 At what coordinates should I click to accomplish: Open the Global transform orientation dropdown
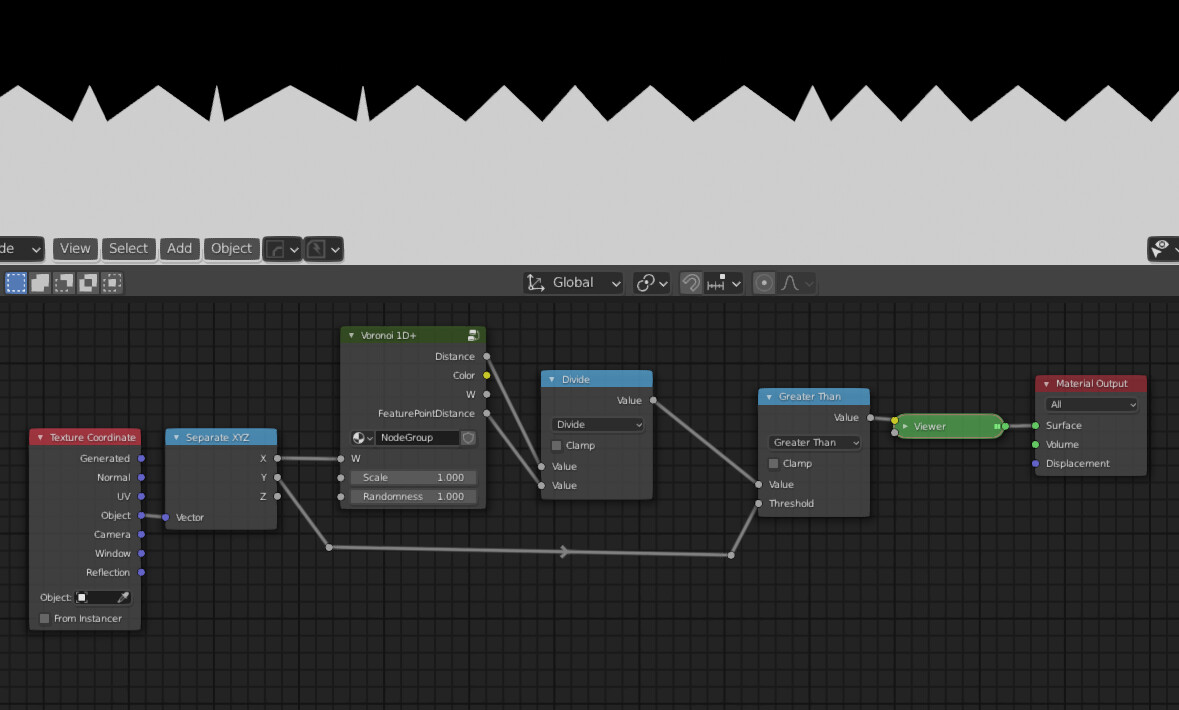coord(573,283)
